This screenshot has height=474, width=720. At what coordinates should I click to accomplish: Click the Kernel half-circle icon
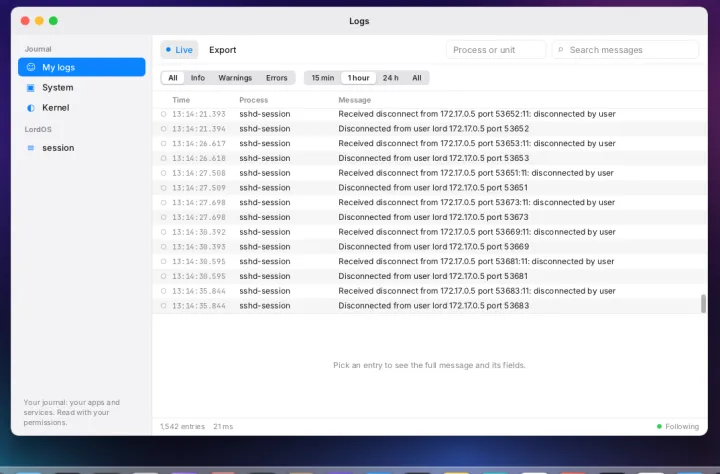(x=31, y=108)
